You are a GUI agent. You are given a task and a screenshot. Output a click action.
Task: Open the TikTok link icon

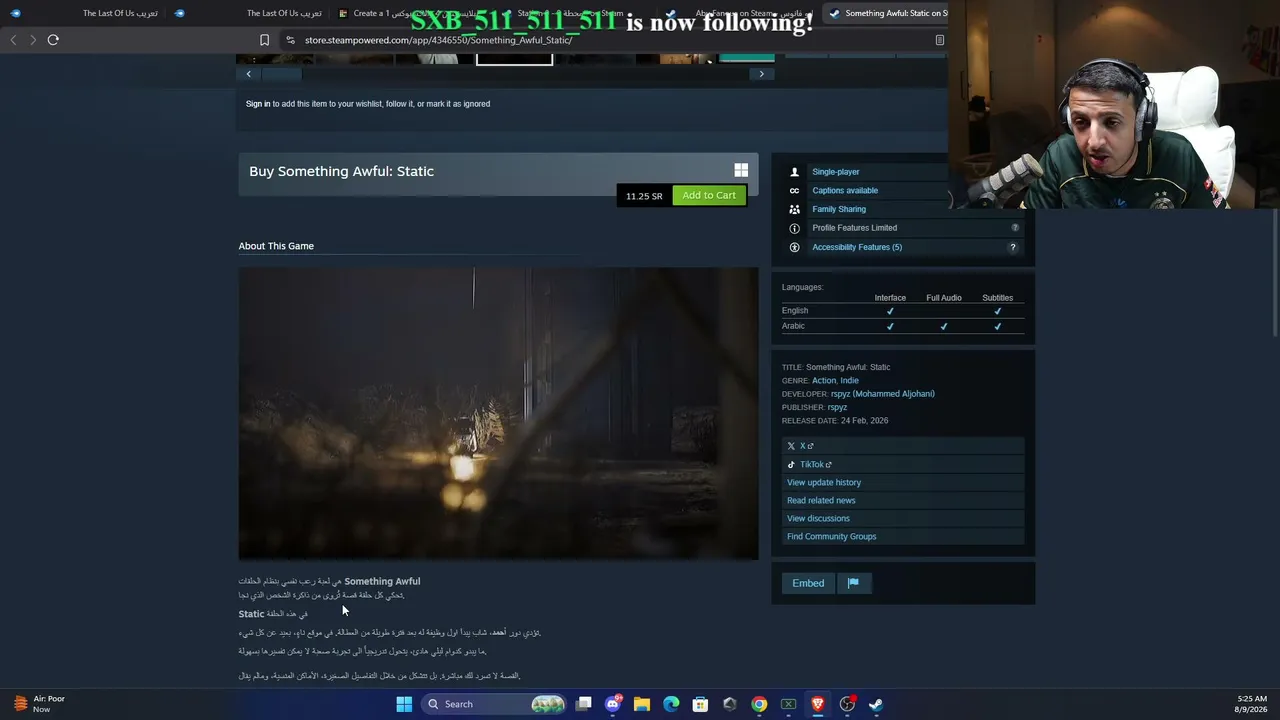pyautogui.click(x=791, y=464)
